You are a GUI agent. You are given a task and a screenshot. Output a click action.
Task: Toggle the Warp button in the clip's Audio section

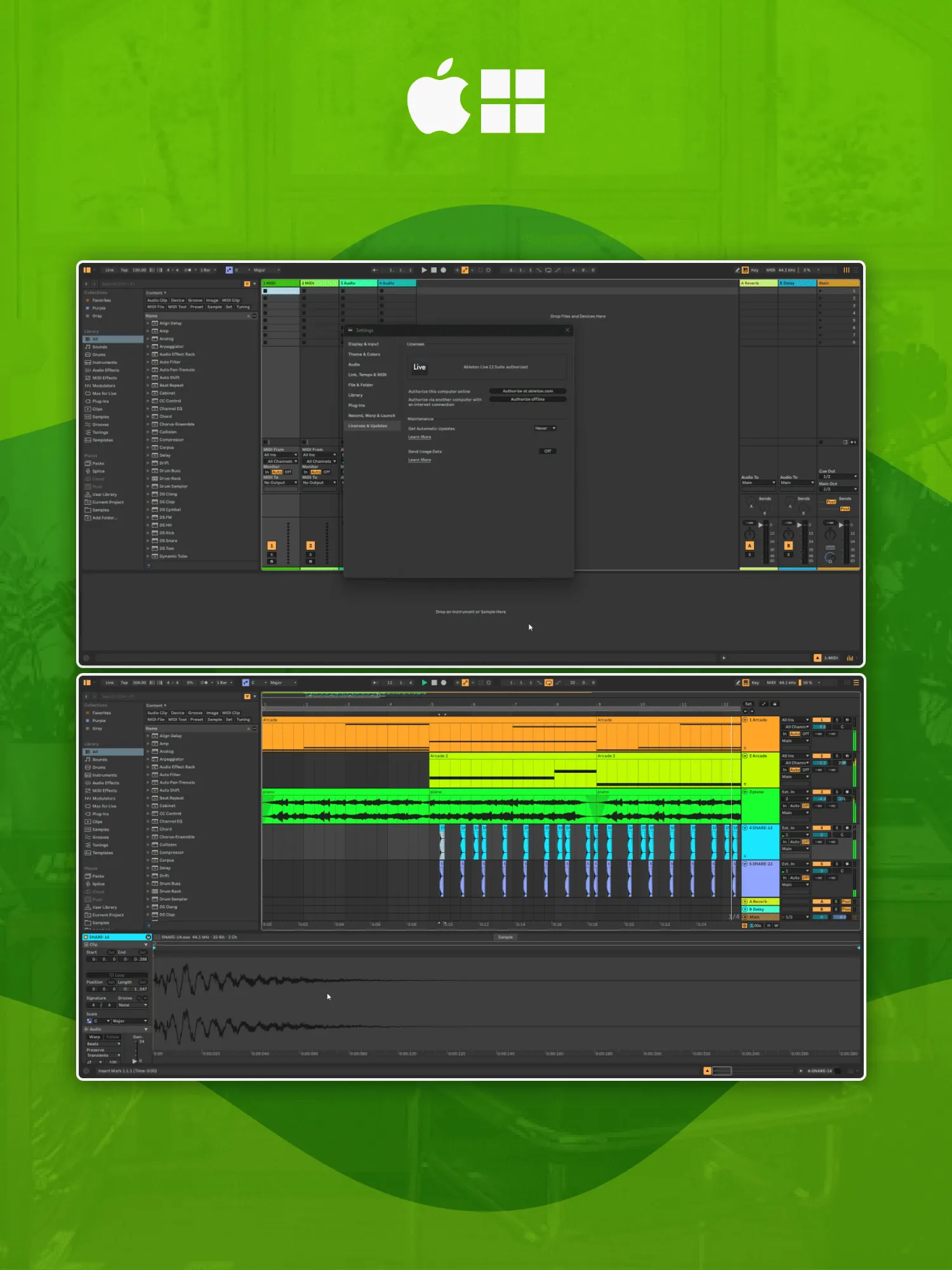[95, 1037]
